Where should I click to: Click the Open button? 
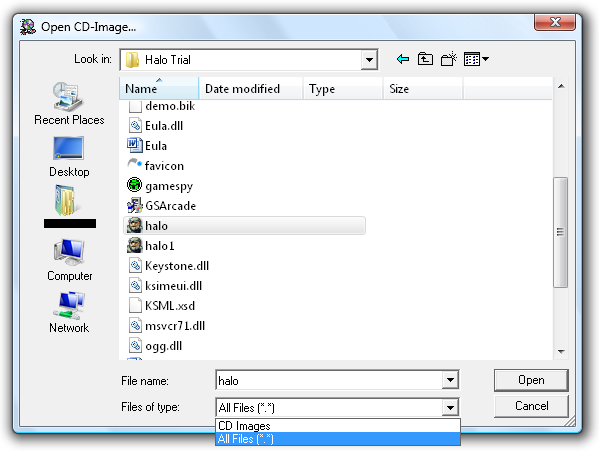pos(531,380)
